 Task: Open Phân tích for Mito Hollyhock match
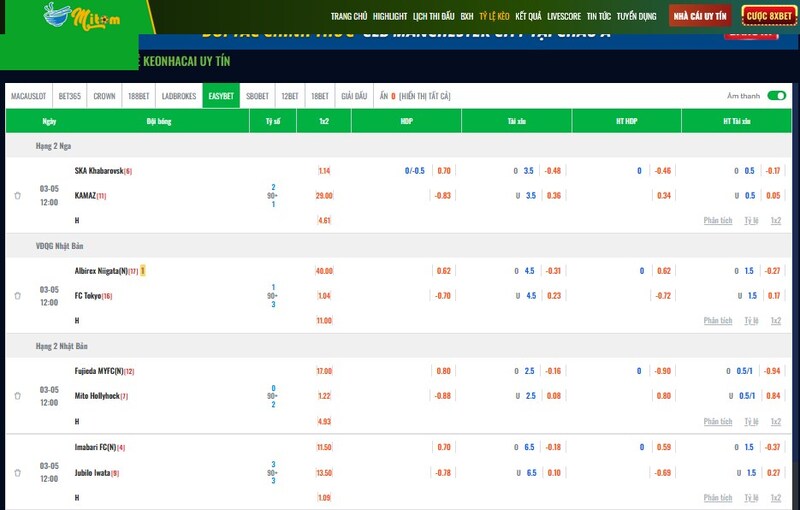coord(718,421)
